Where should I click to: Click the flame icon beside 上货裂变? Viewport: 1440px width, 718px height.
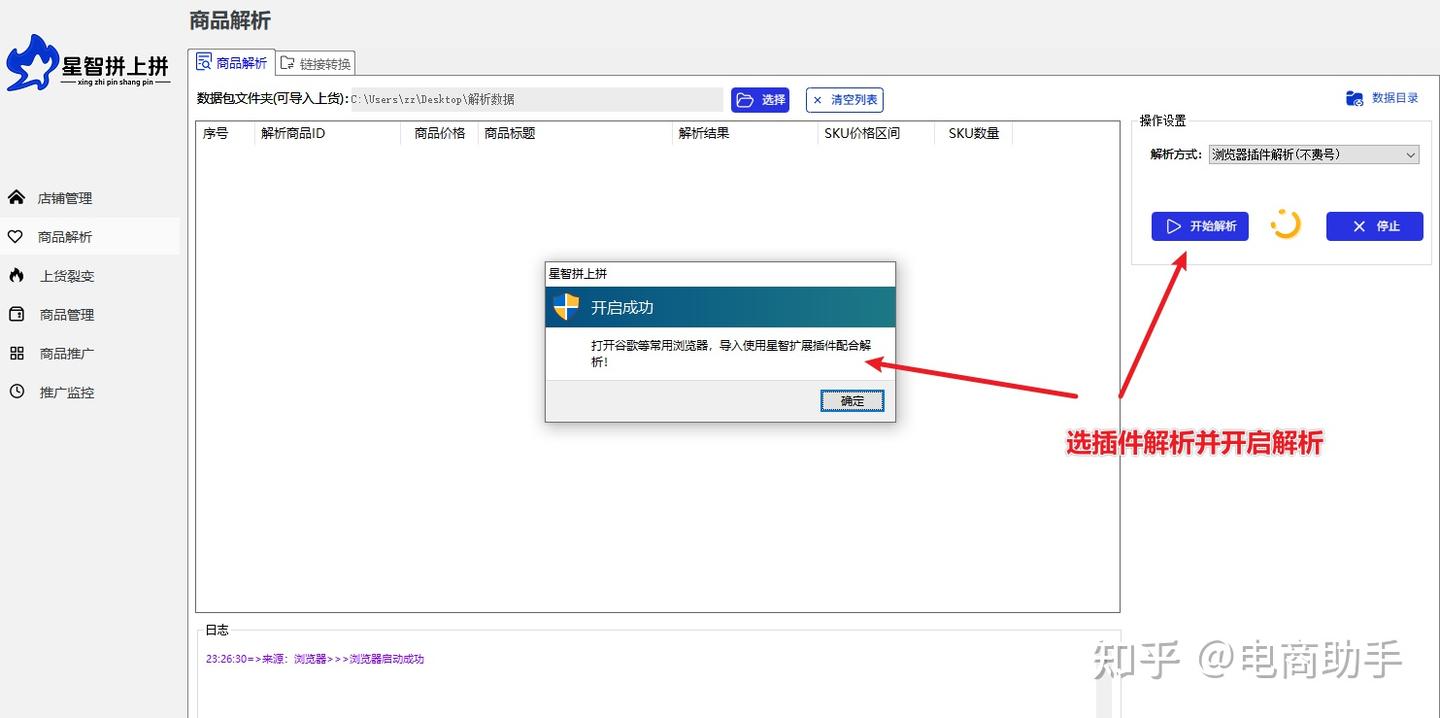(16, 275)
